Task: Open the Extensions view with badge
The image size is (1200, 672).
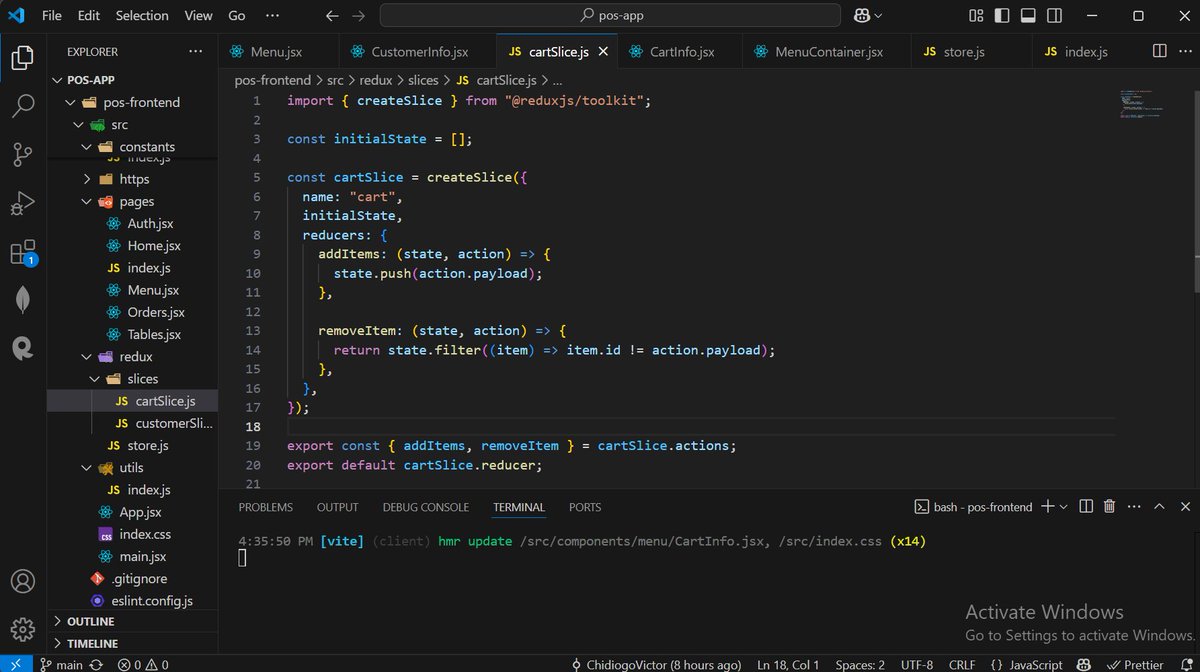Action: 22,252
